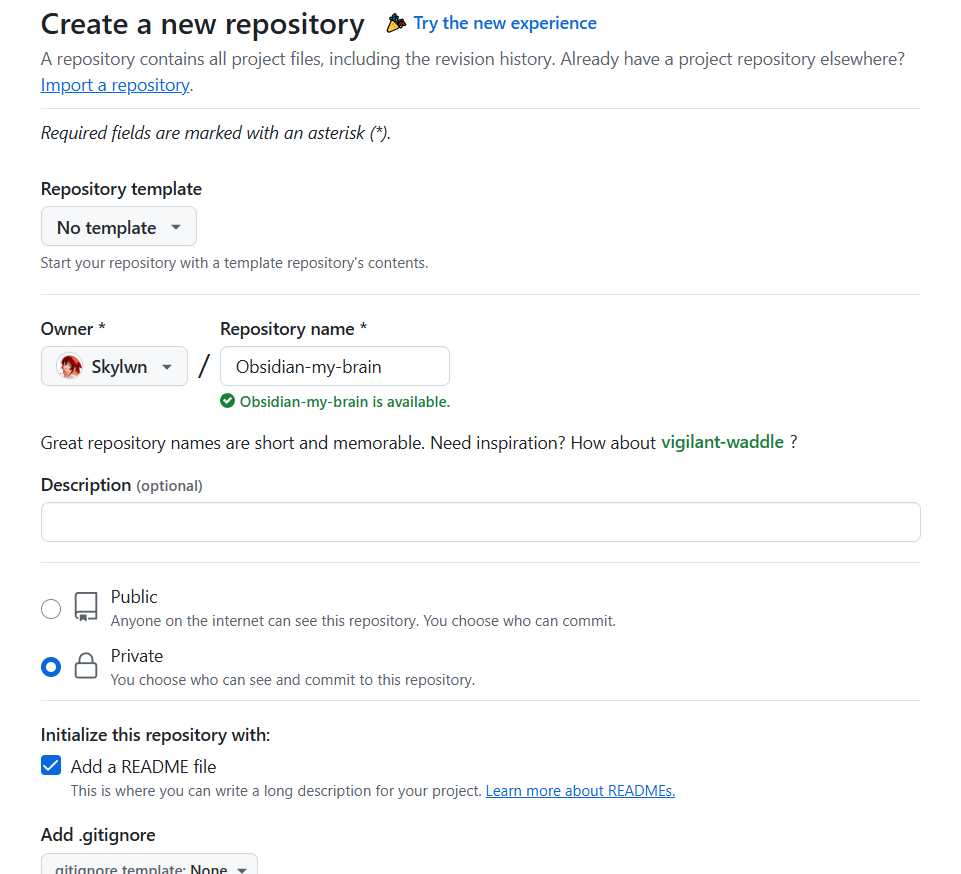Screen dimensions: 961x874
Task: Follow the Import a repository link
Action: (115, 85)
